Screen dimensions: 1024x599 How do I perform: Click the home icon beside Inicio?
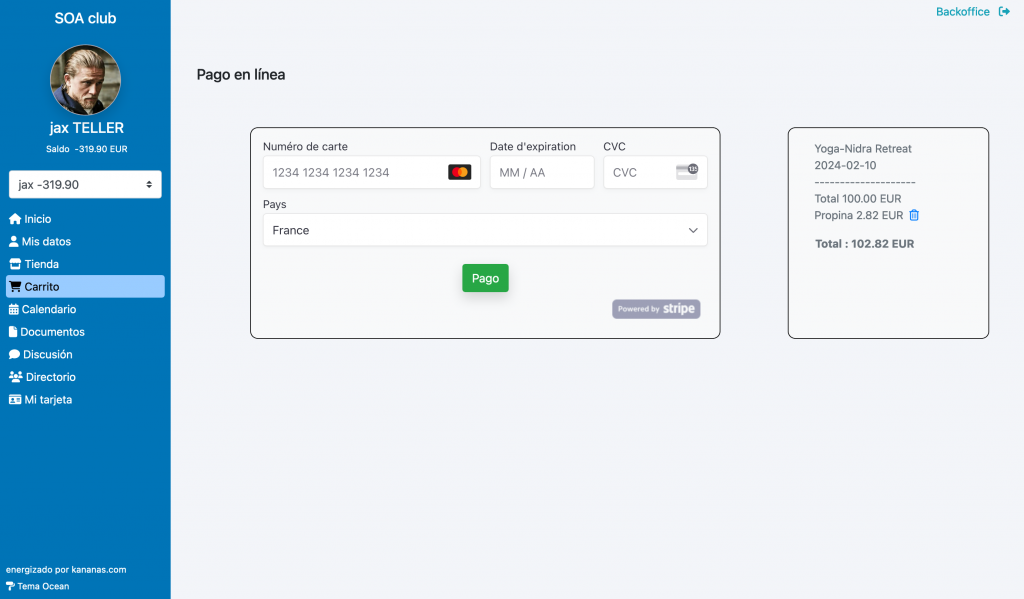click(15, 219)
